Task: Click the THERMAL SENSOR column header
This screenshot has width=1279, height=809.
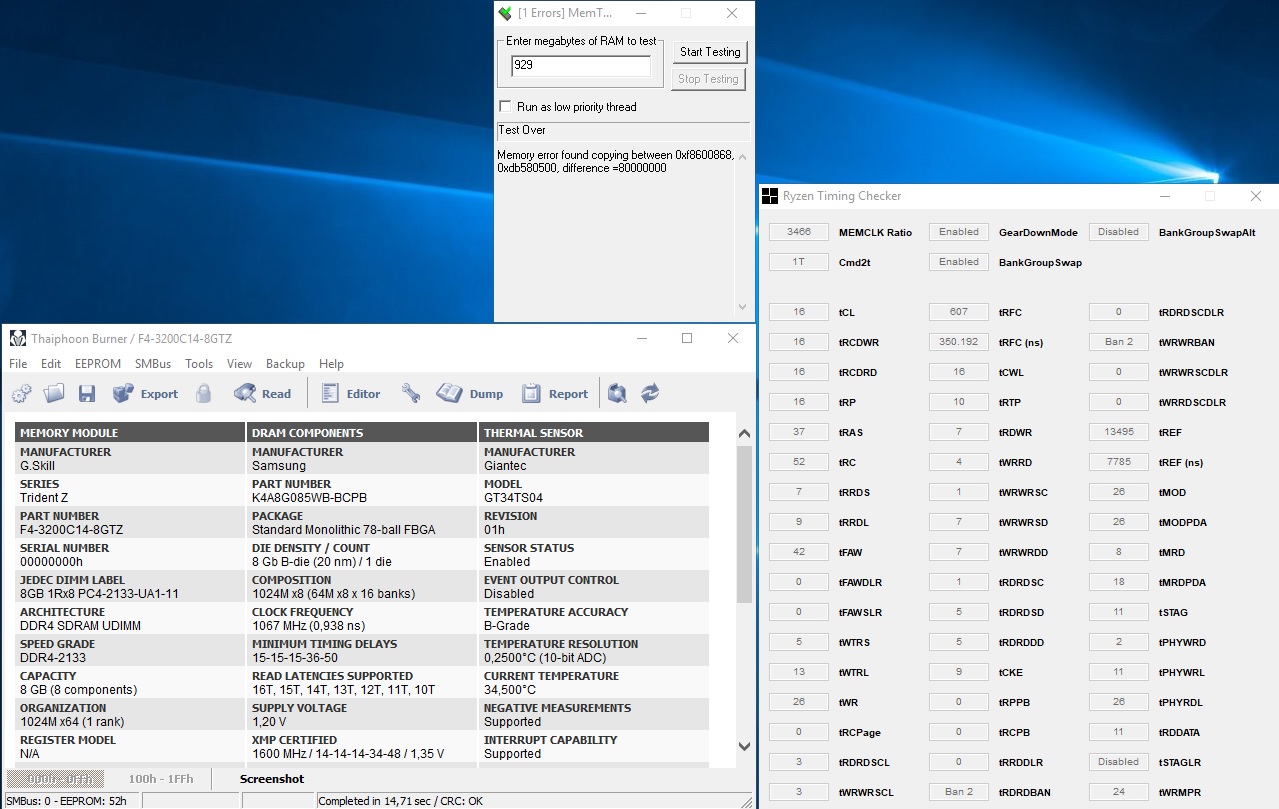Action: pyautogui.click(x=594, y=433)
